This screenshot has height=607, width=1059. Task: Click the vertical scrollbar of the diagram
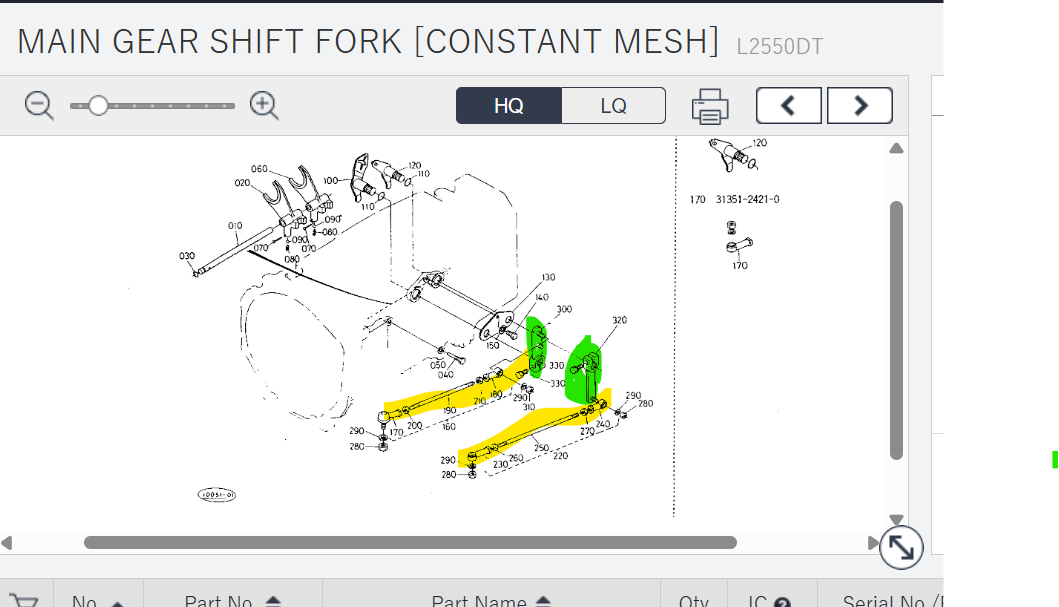click(896, 330)
